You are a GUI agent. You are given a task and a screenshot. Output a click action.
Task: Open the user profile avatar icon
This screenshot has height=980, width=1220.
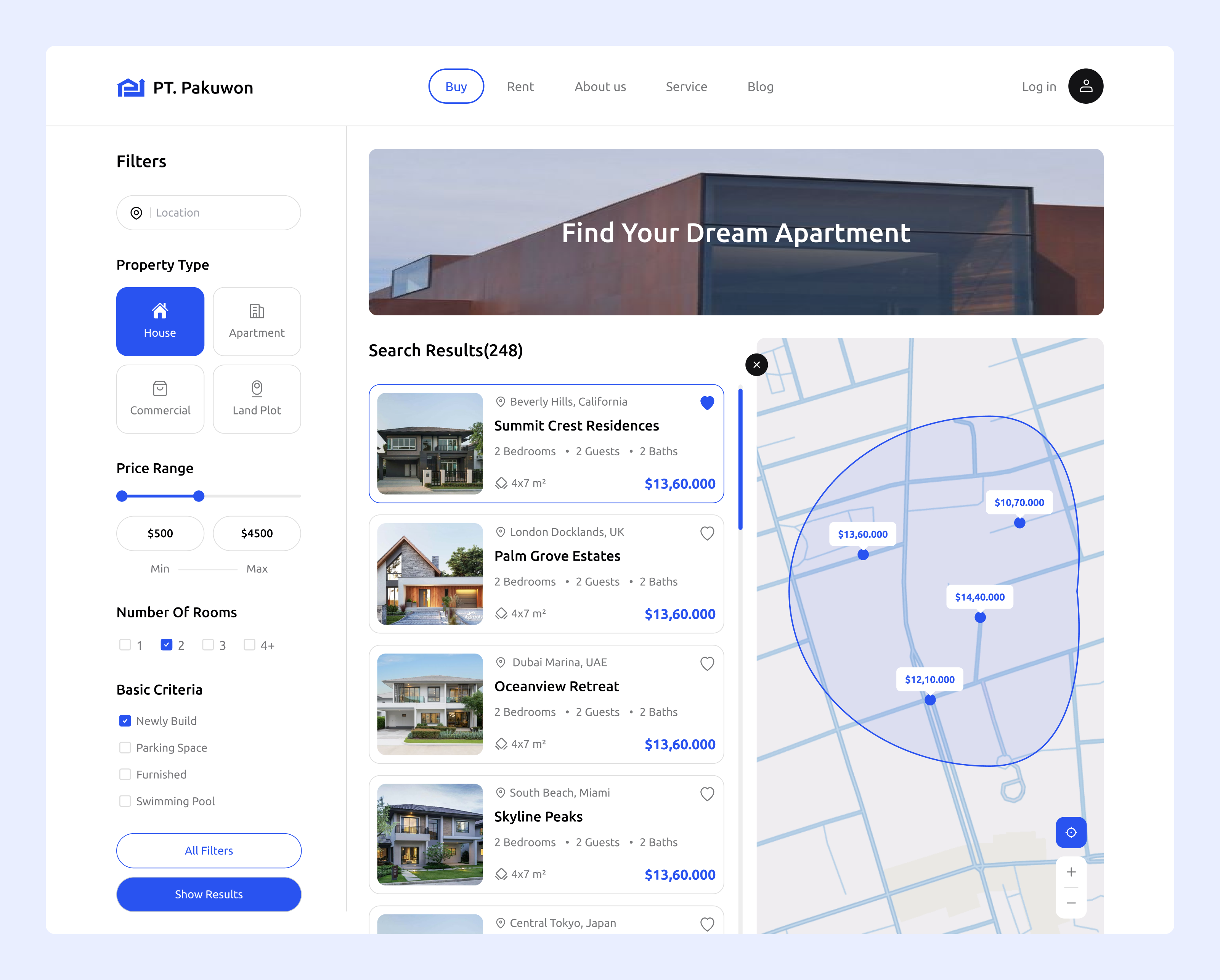1085,86
